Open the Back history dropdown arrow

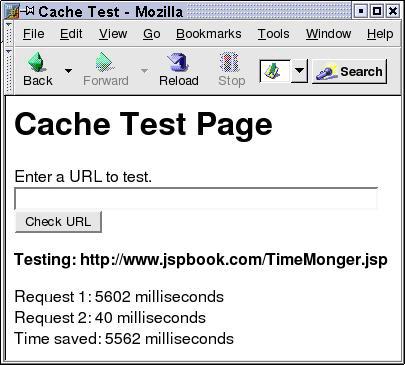[x=68, y=71]
